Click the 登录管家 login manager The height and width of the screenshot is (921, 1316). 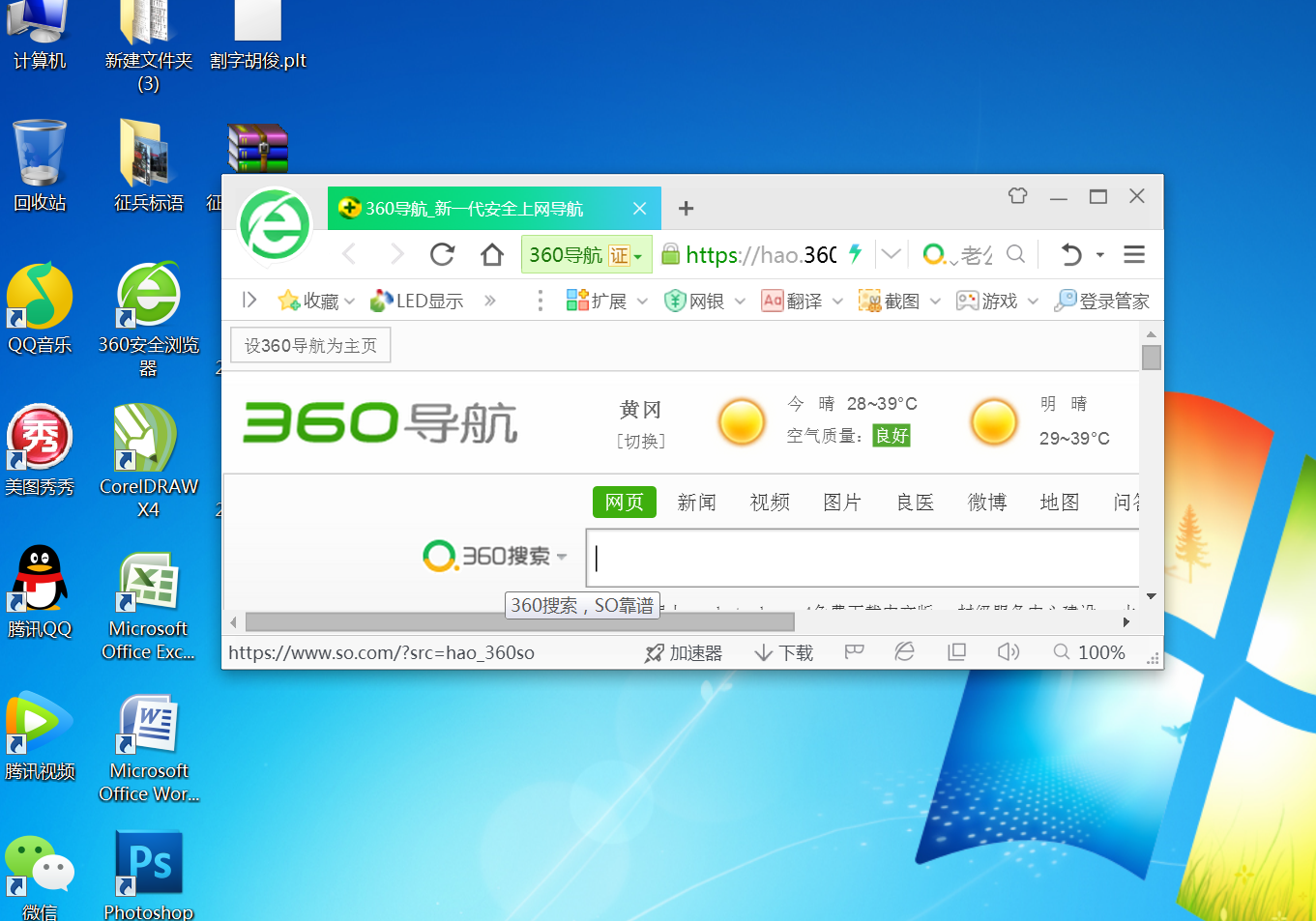click(1102, 301)
